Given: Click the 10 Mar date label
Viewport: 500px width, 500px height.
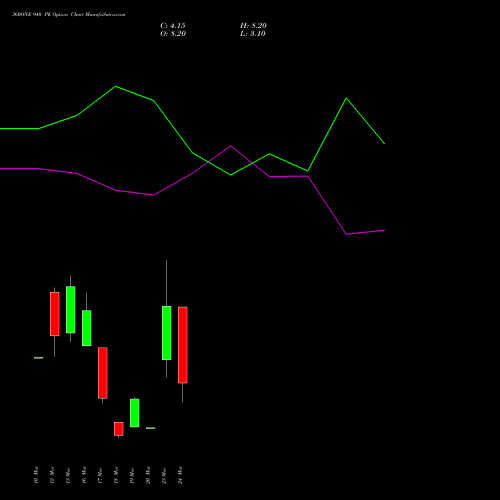Looking at the screenshot, I should coord(36,475).
